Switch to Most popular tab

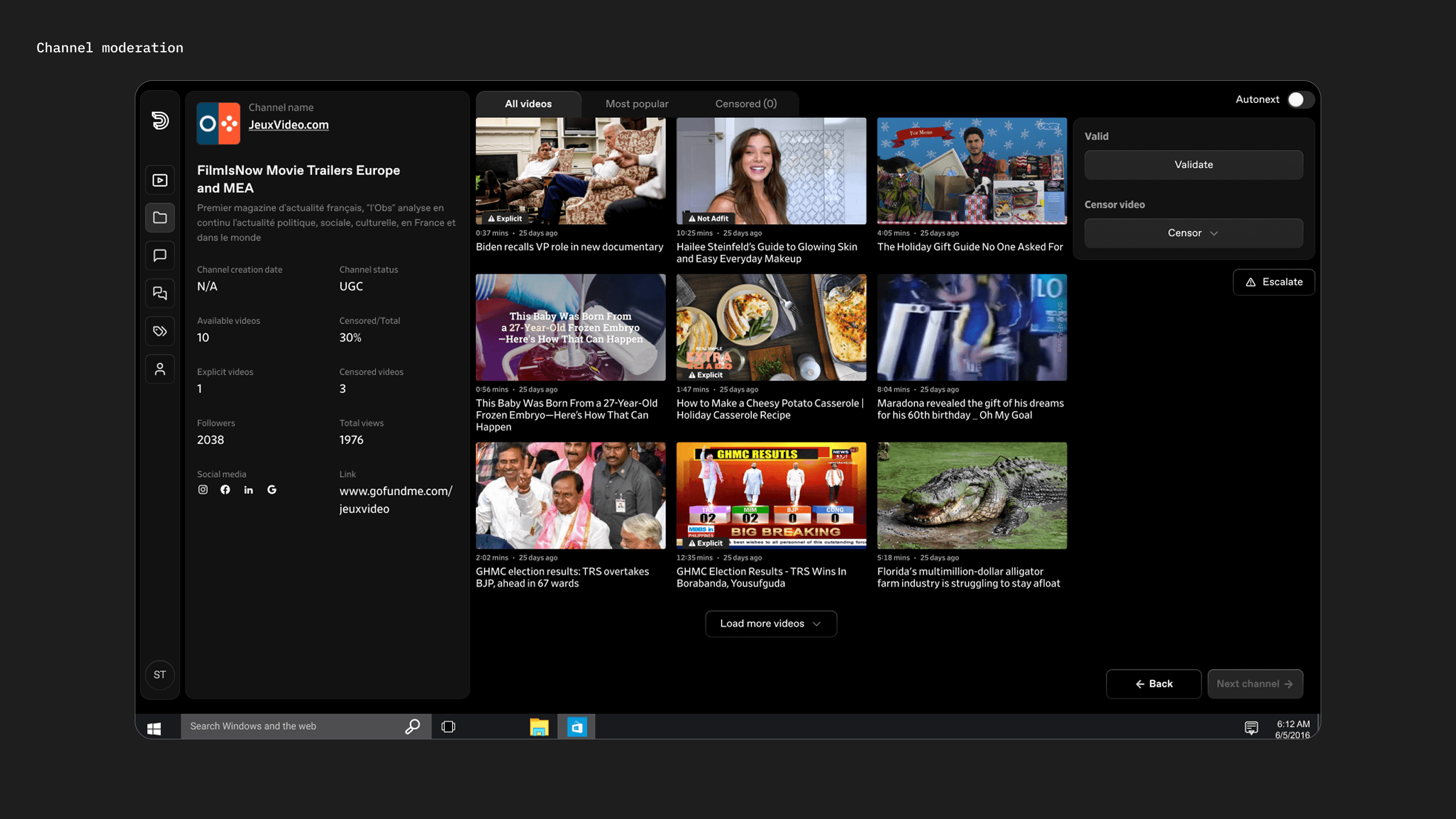(636, 104)
